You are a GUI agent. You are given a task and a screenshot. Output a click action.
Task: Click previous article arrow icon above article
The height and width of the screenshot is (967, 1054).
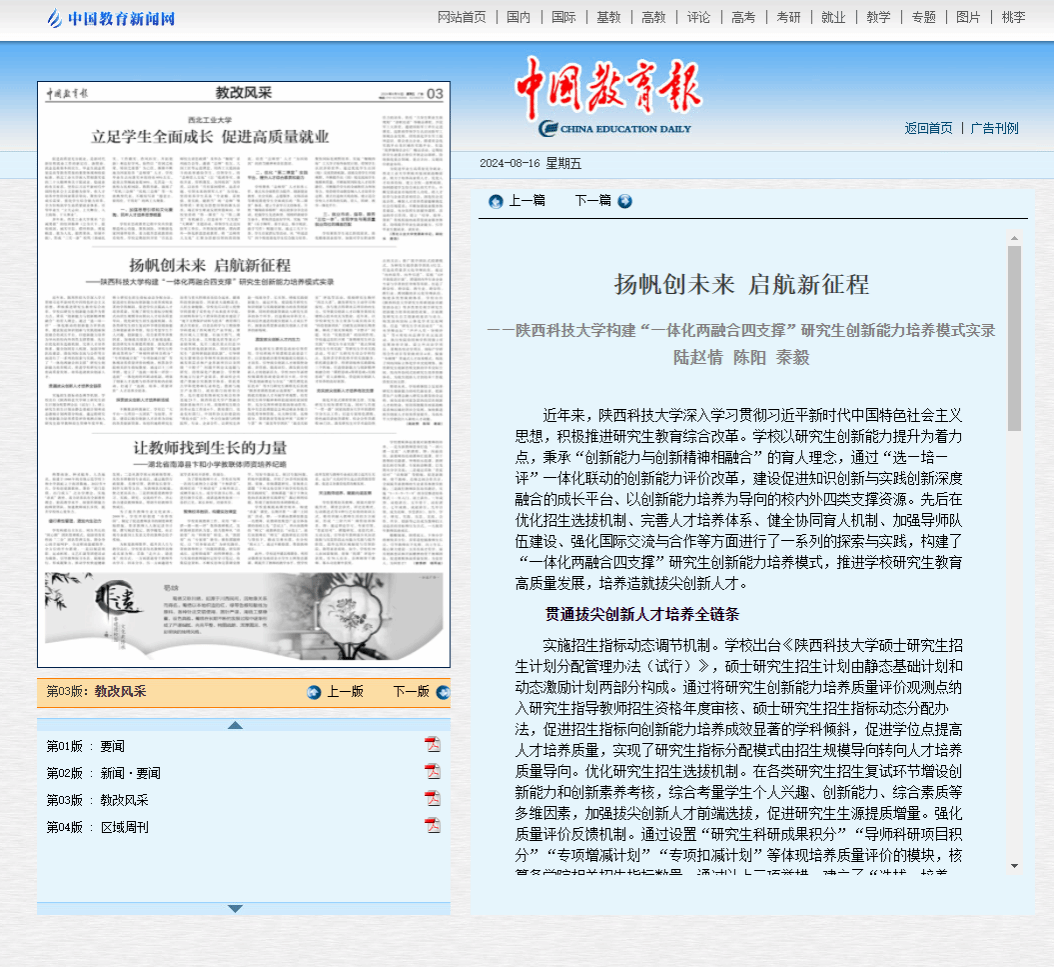[495, 201]
